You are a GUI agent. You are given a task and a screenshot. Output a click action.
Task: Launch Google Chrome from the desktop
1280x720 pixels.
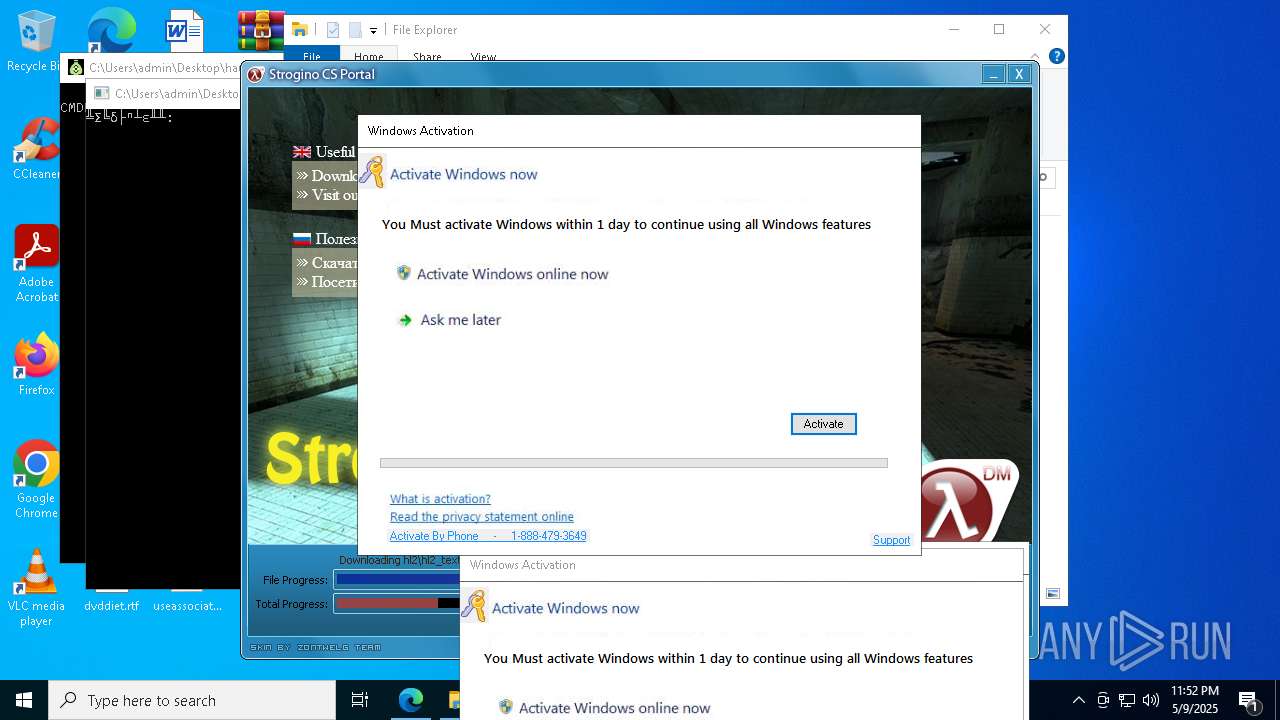pos(36,480)
